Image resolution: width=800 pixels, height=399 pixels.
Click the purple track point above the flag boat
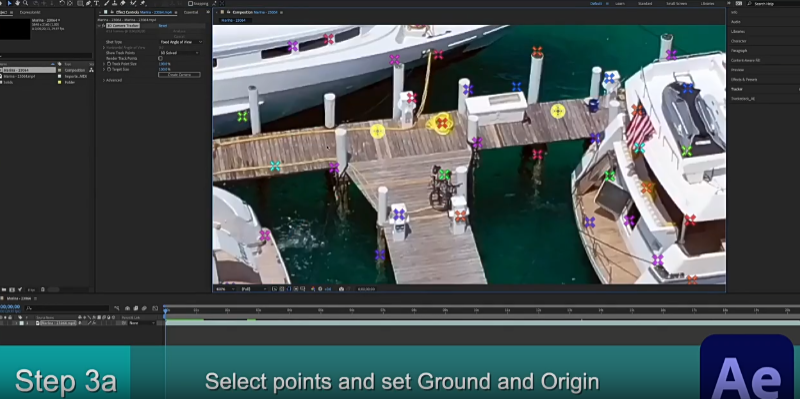(x=671, y=54)
